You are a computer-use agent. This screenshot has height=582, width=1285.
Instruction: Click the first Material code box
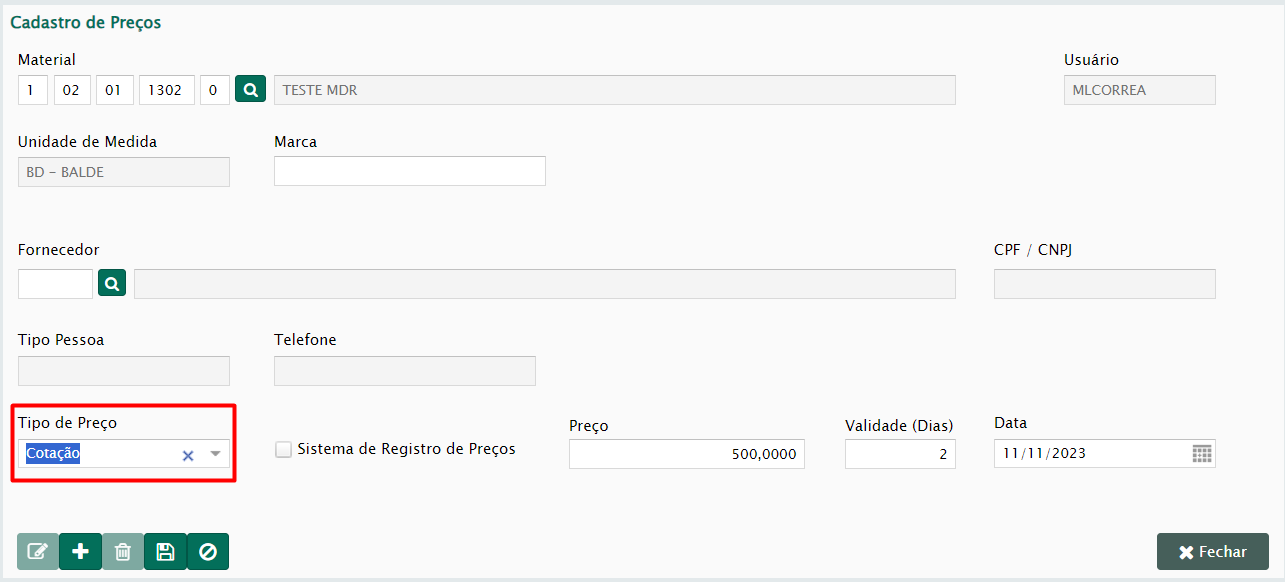32,90
